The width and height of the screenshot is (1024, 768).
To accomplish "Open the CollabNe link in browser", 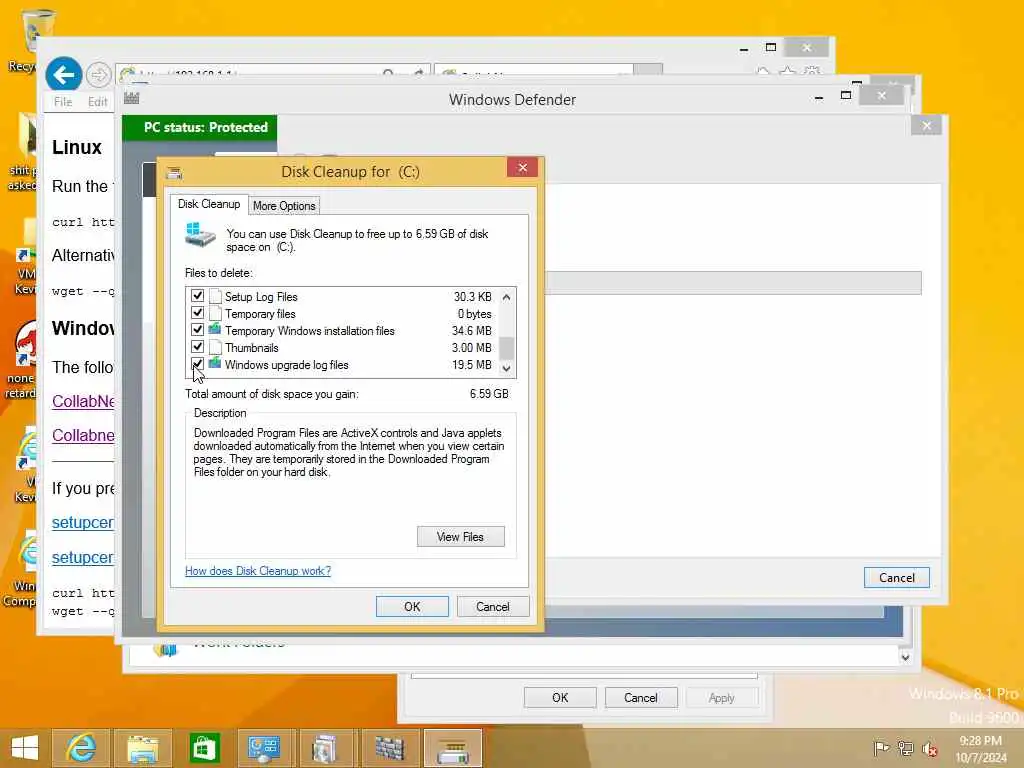I will [83, 401].
